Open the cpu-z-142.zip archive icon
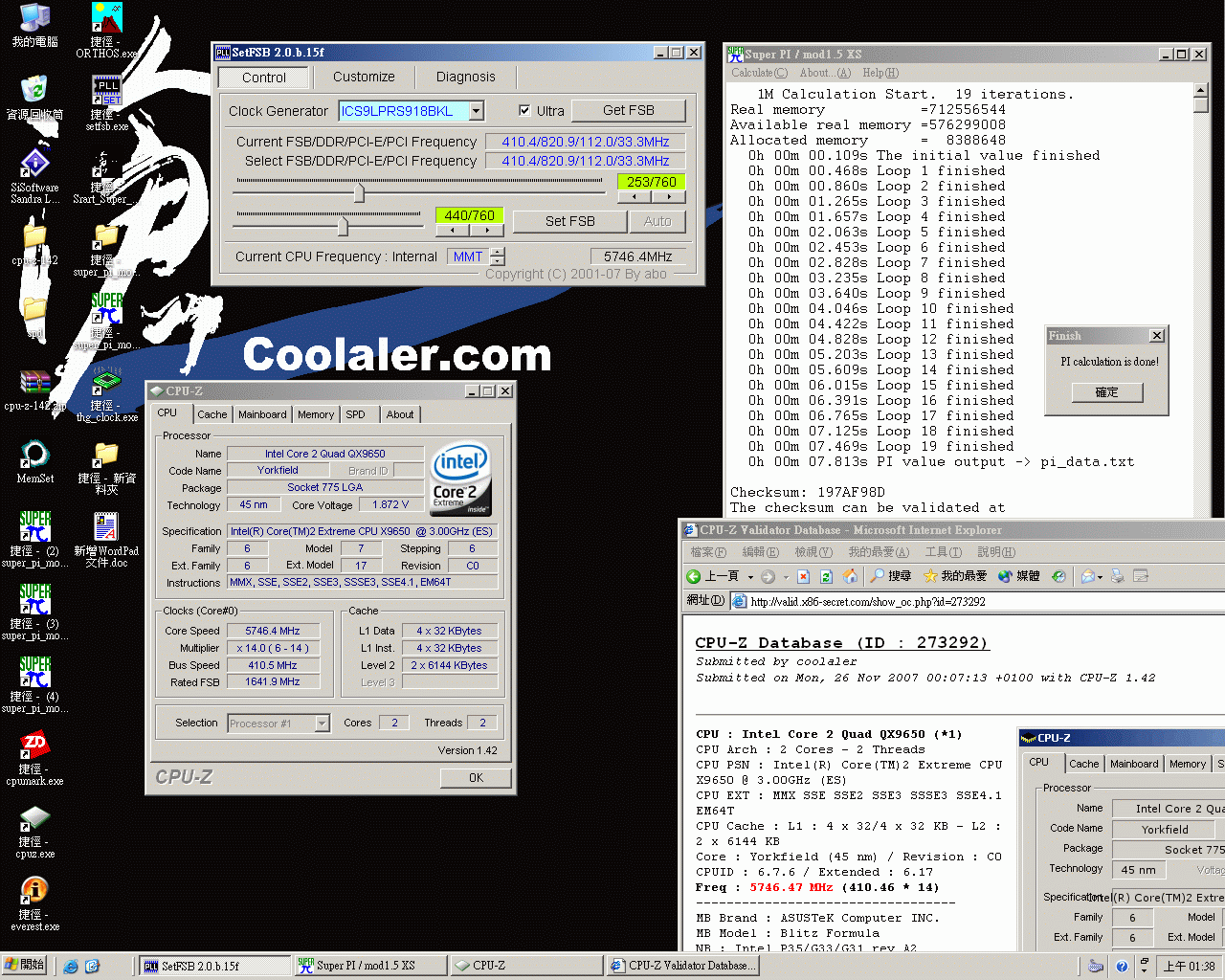Screen dimensions: 1225x980 click(x=34, y=390)
